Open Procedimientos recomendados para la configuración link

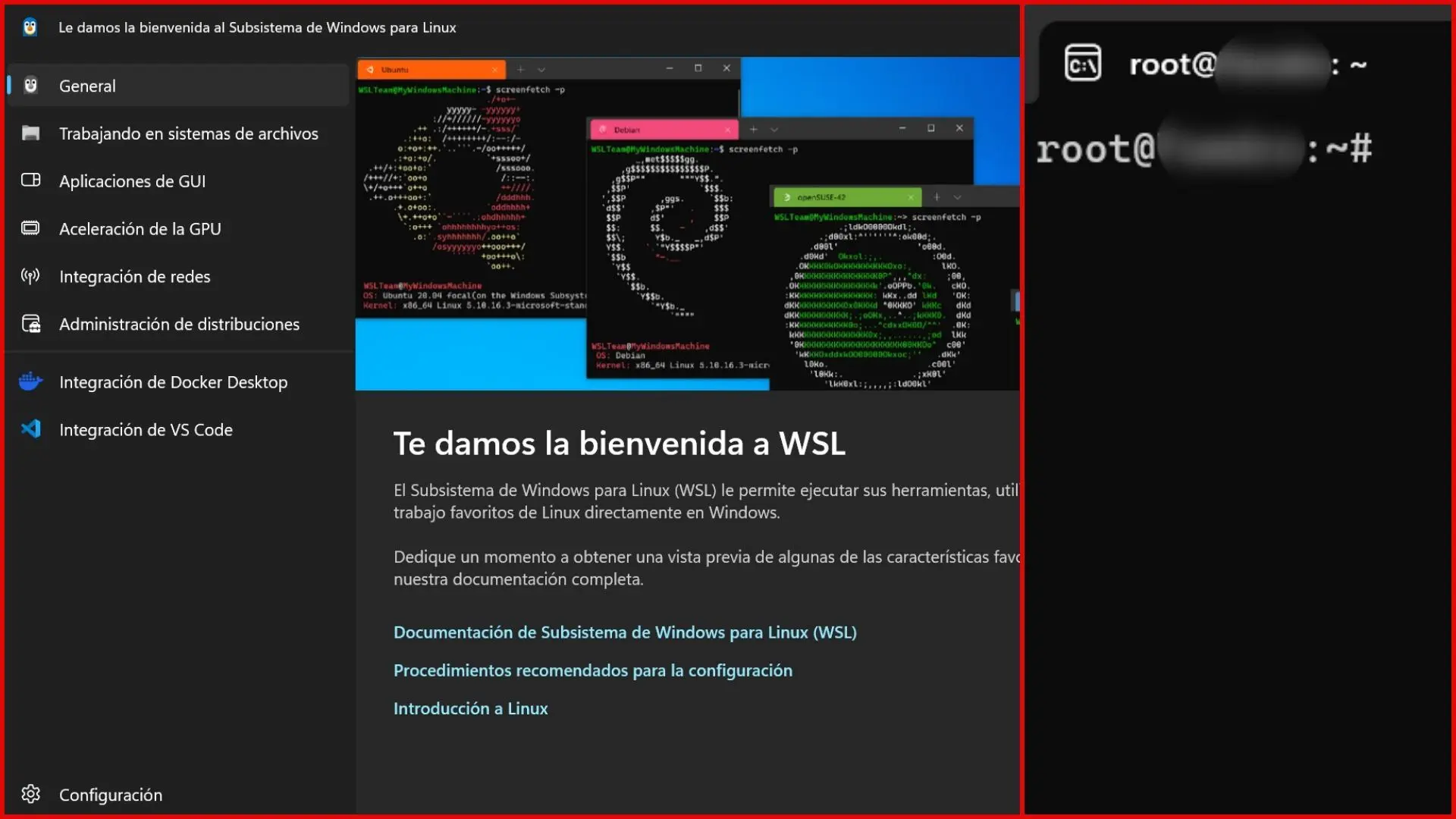[592, 670]
